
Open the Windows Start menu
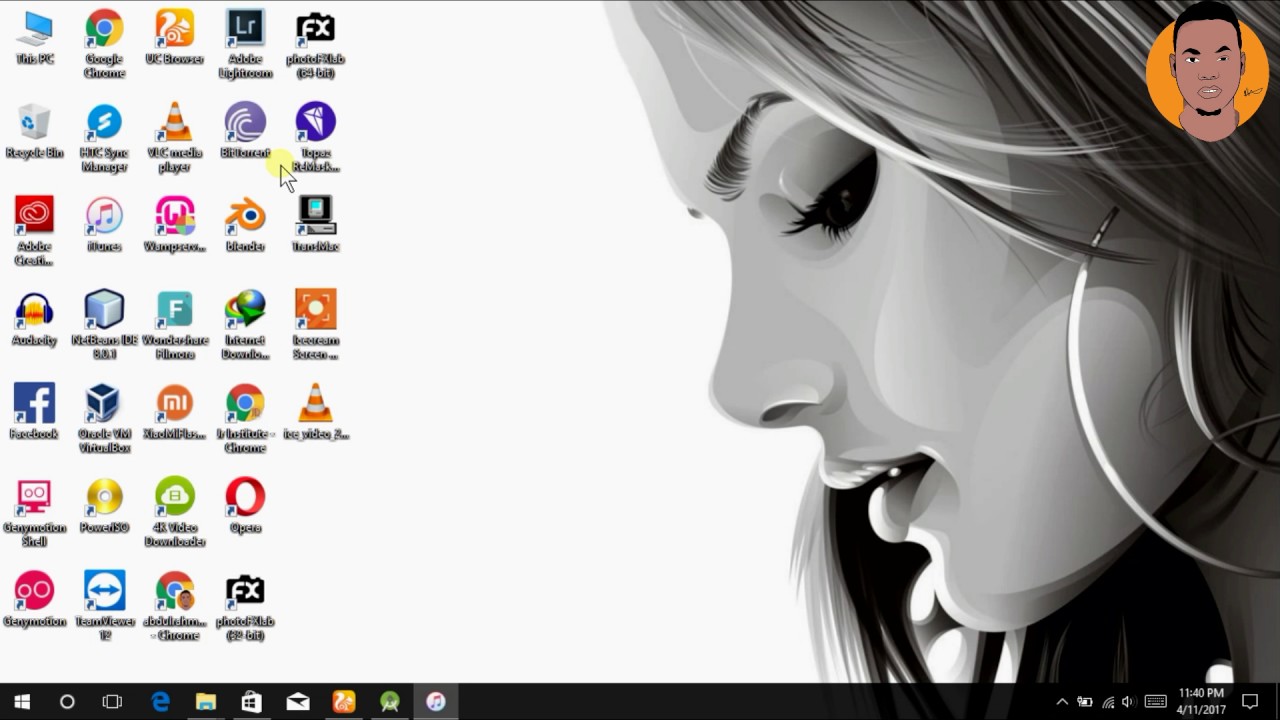[x=22, y=702]
